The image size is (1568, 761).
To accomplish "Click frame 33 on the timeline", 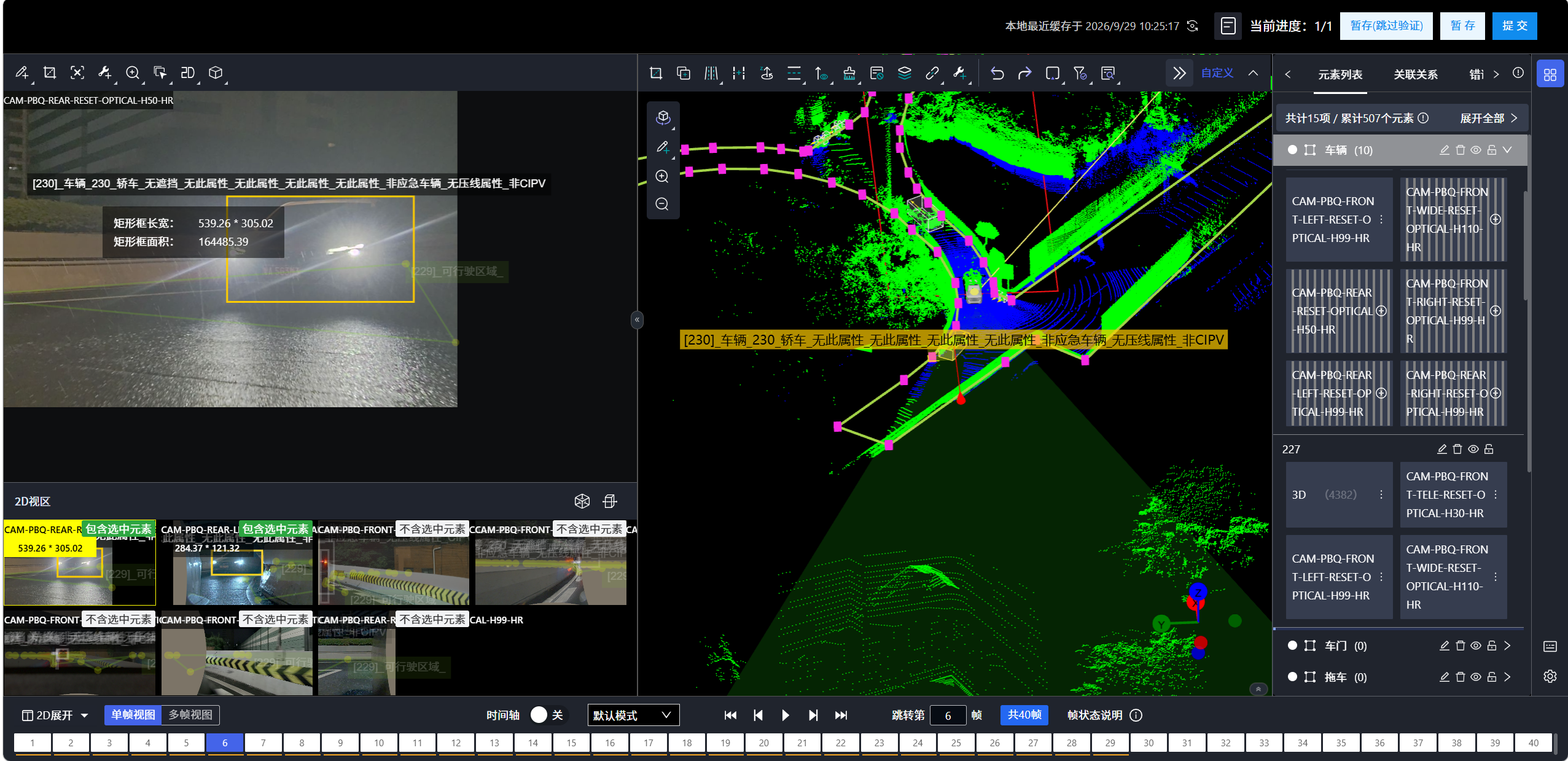I will coord(1264,743).
